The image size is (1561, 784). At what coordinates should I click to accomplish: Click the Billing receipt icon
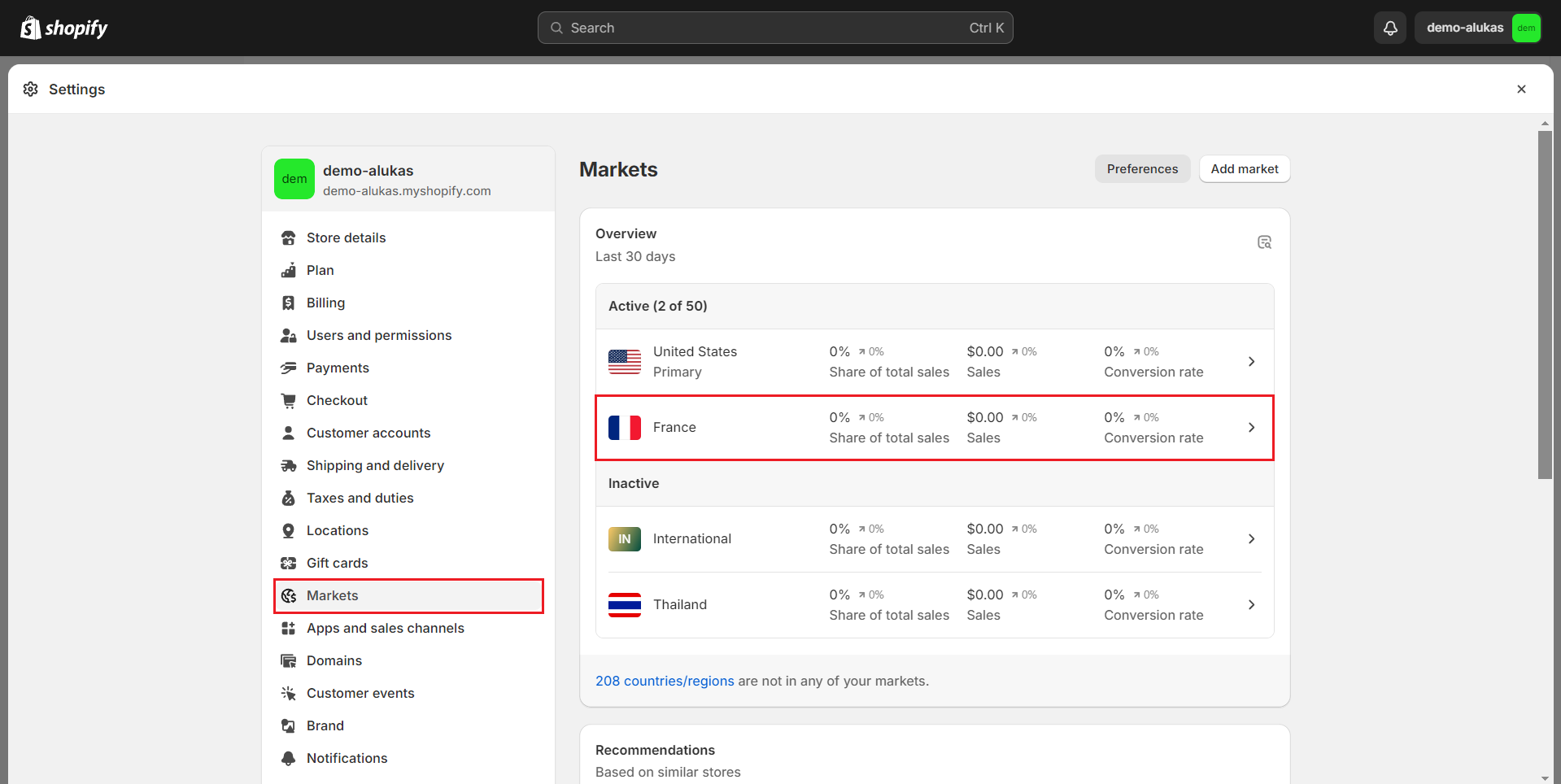coord(288,303)
